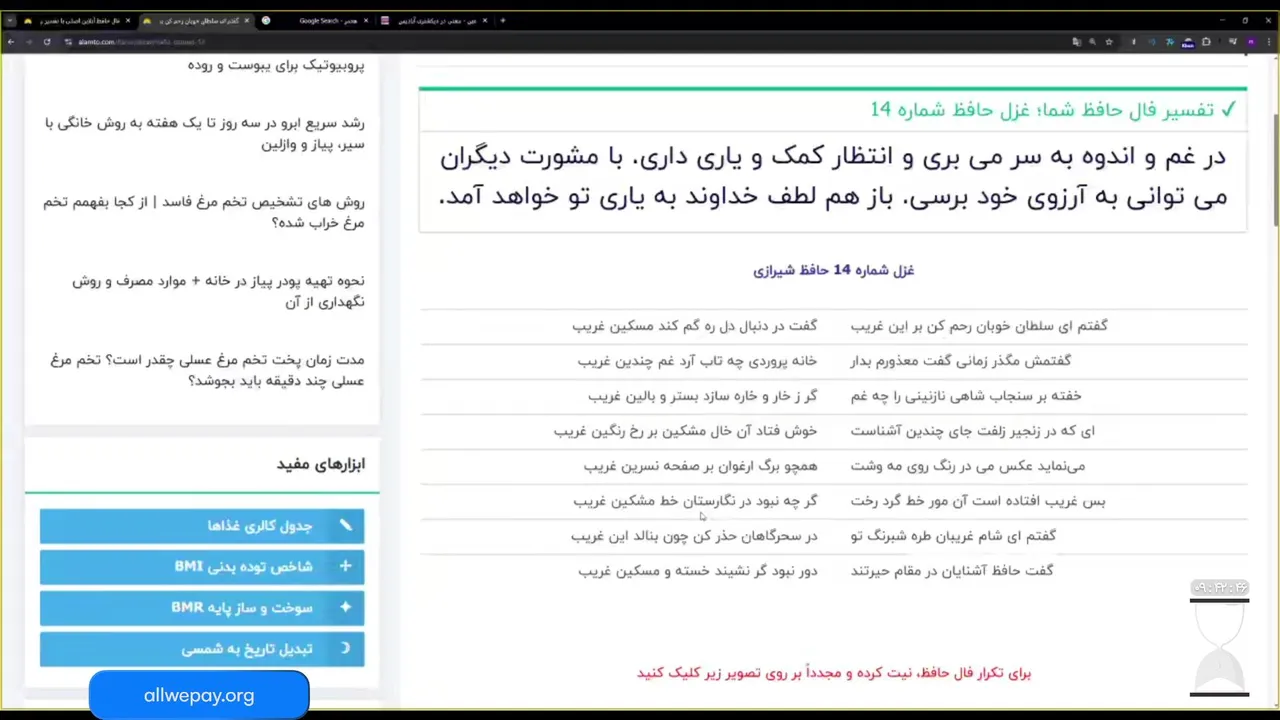Close the Google Search tab

coord(366,21)
